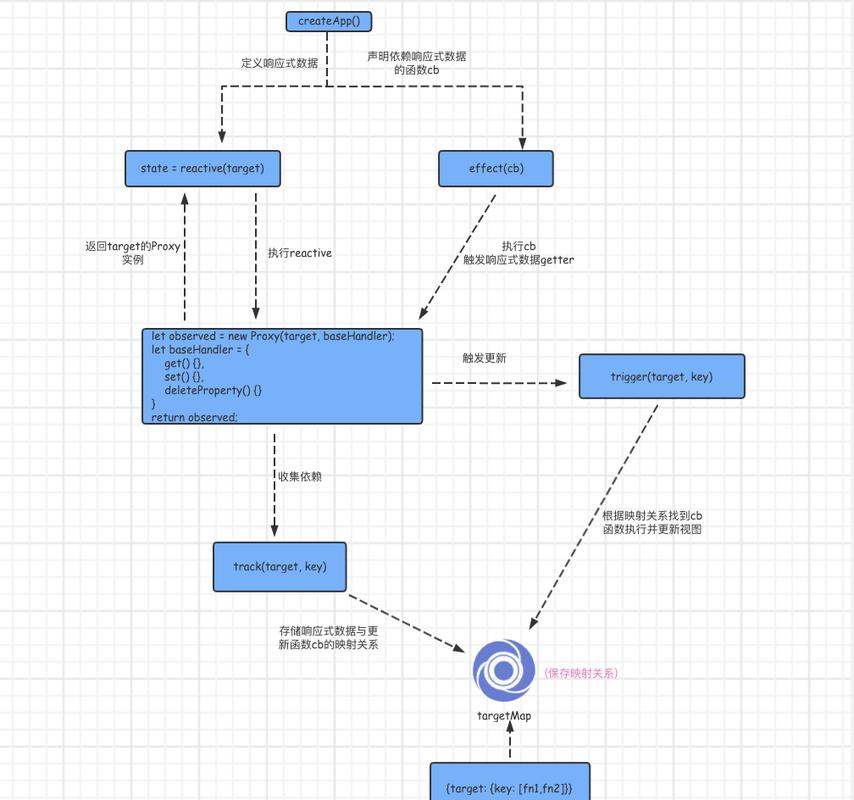Click the Proxy baseHandler code block
Viewport: 854px width, 800px height.
click(x=281, y=376)
